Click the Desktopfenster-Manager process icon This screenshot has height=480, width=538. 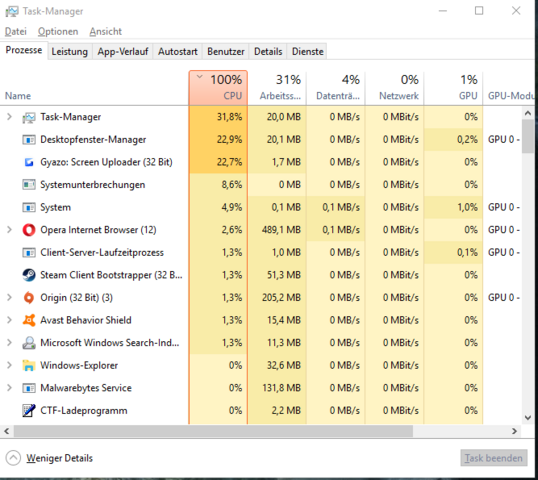(x=29, y=140)
